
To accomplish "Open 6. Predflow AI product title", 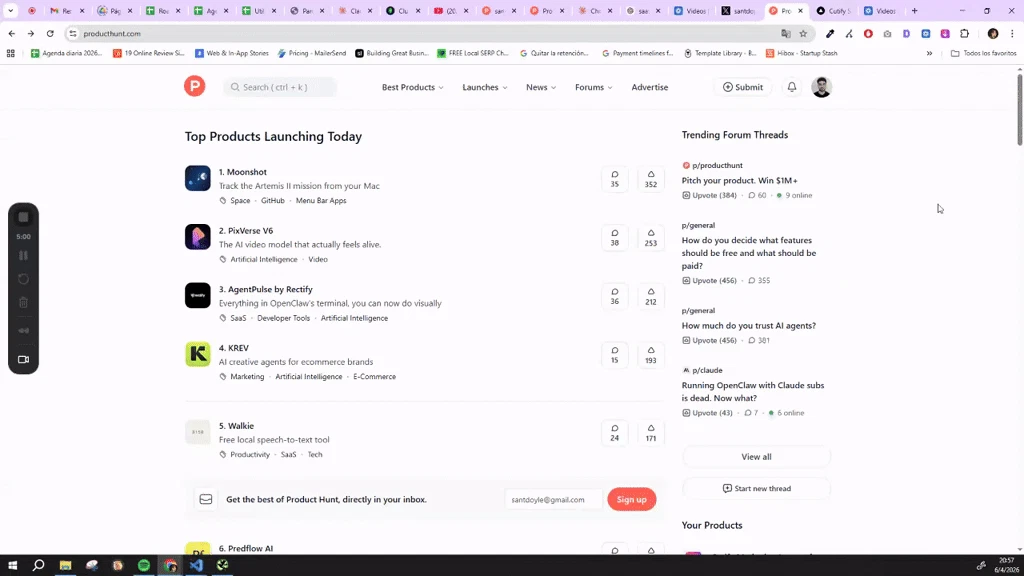I will point(246,549).
